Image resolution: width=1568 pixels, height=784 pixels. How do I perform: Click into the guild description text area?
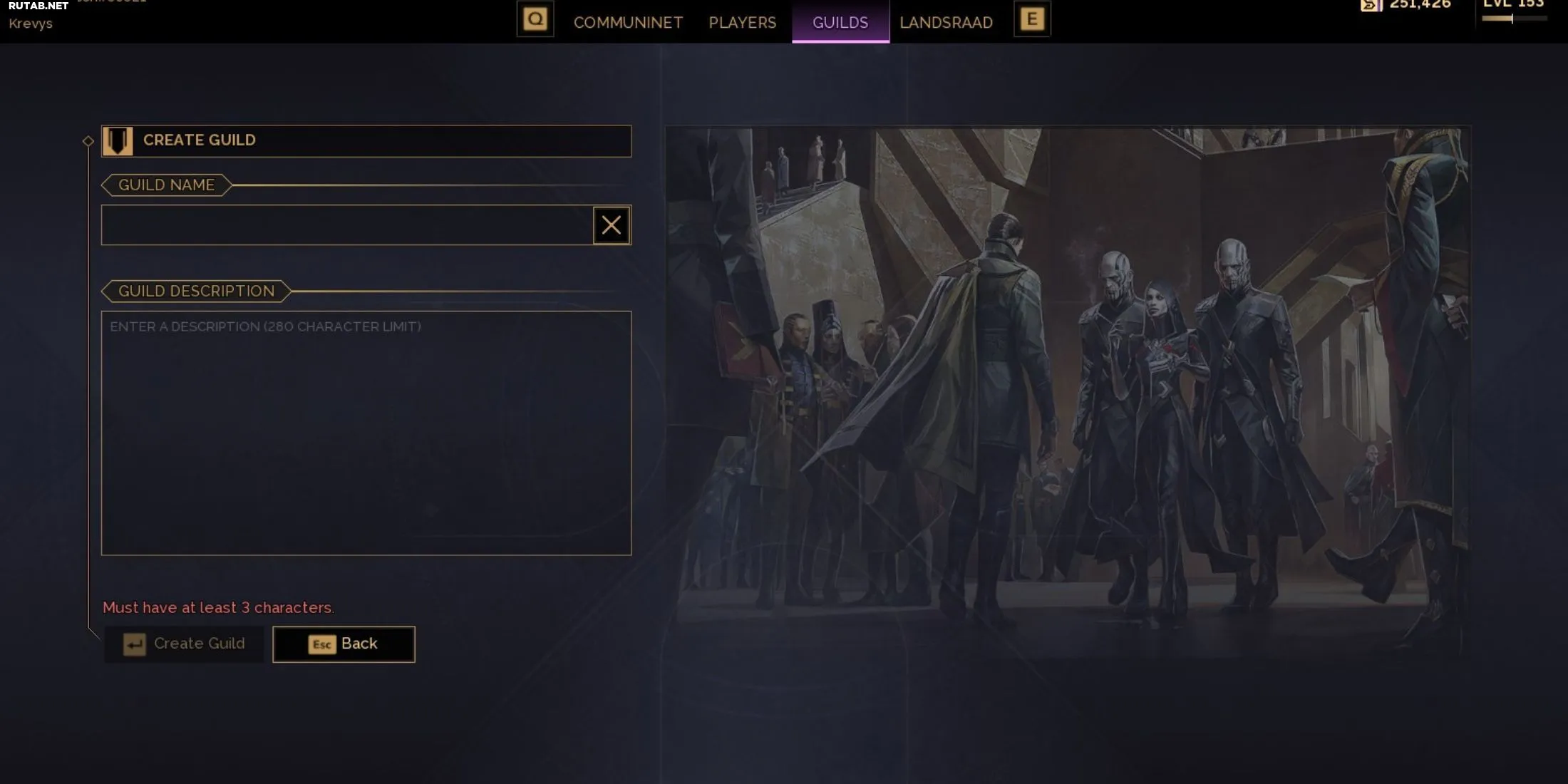click(x=366, y=433)
